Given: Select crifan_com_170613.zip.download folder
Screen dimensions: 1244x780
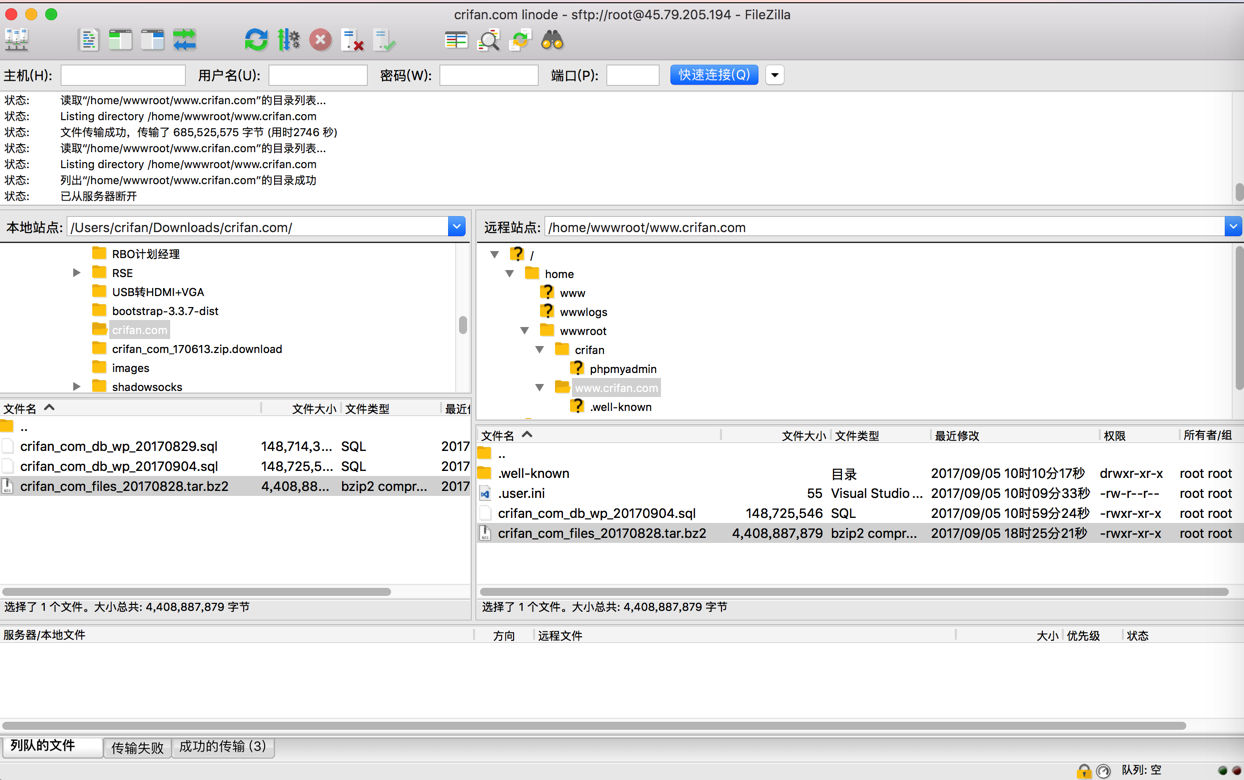Looking at the screenshot, I should point(197,349).
